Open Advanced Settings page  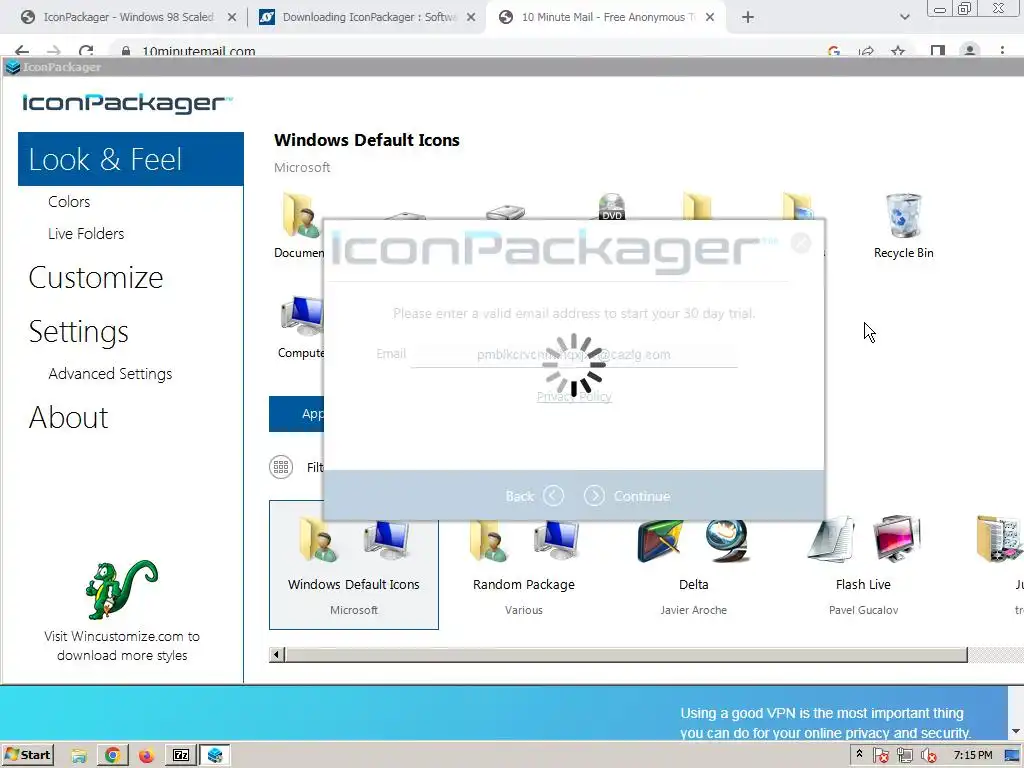[x=110, y=374]
